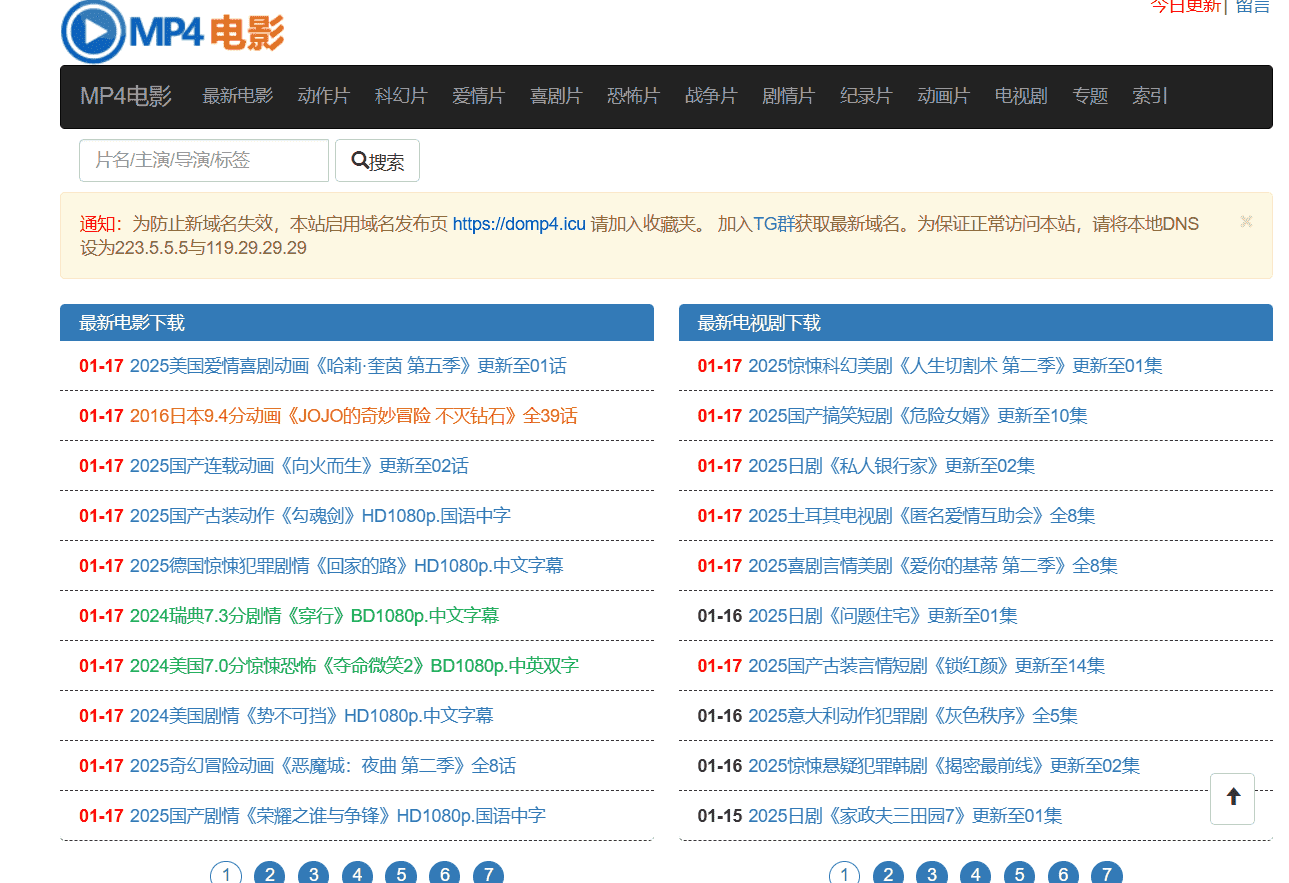Click the scroll-to-top arrow button
The height and width of the screenshot is (883, 1289).
point(1232,798)
